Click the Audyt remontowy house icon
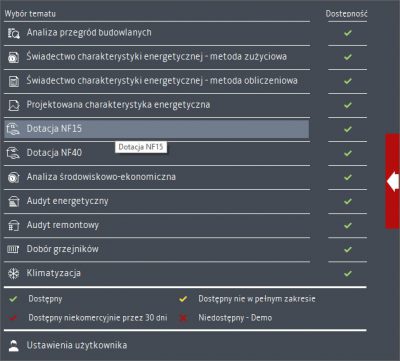The image size is (400, 361). pos(14,225)
